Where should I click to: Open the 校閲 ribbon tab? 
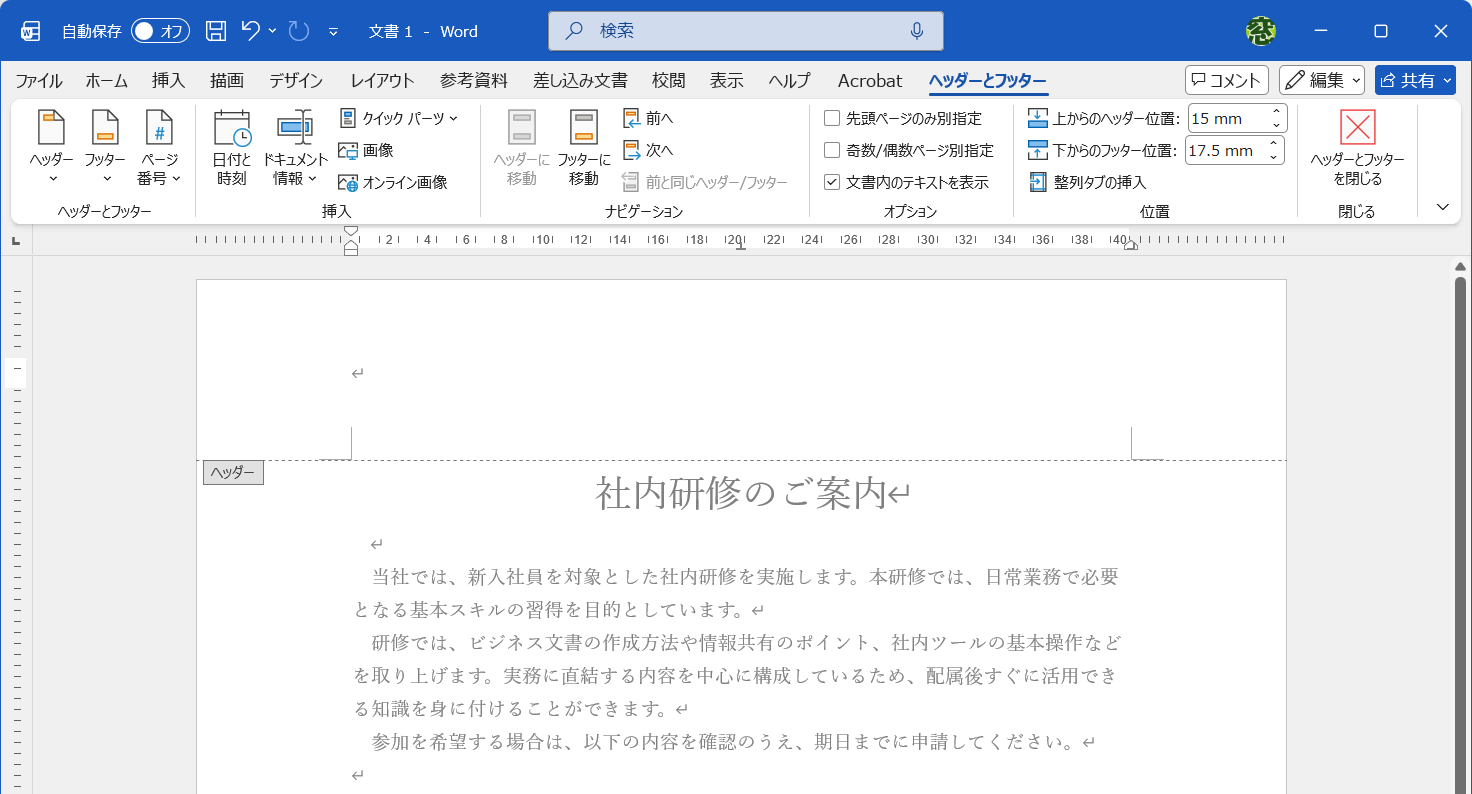[668, 80]
